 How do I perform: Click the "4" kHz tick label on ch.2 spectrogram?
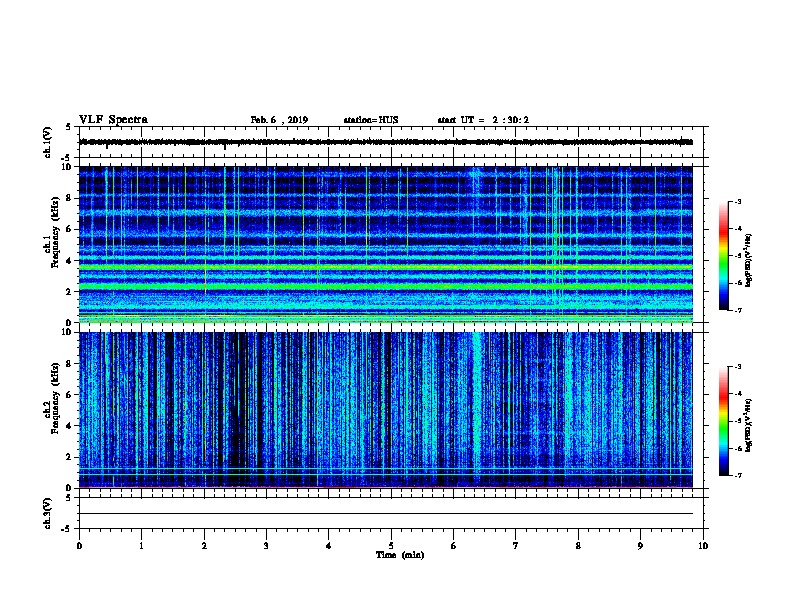pyautogui.click(x=69, y=426)
